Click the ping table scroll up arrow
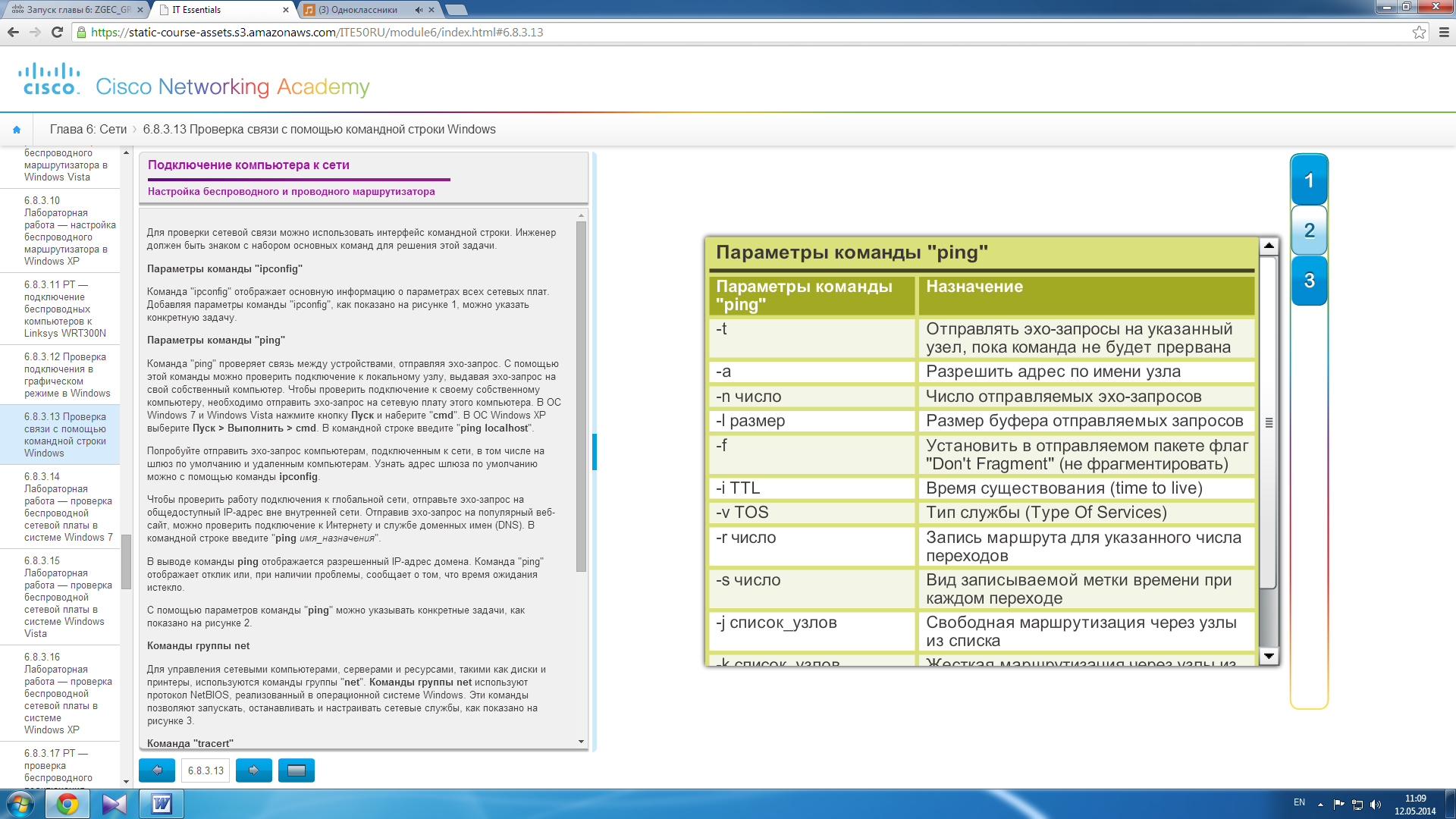Viewport: 1456px width, 819px height. click(x=1269, y=246)
